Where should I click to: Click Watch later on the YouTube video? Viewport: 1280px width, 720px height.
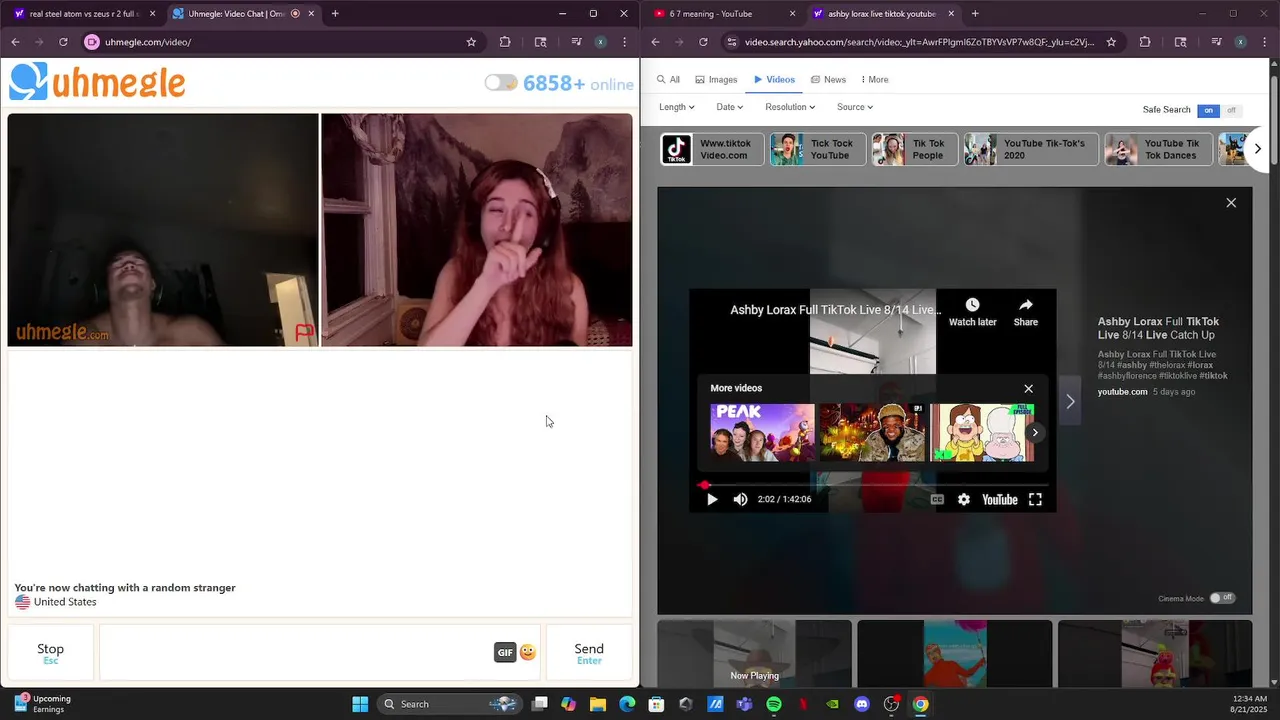[972, 311]
